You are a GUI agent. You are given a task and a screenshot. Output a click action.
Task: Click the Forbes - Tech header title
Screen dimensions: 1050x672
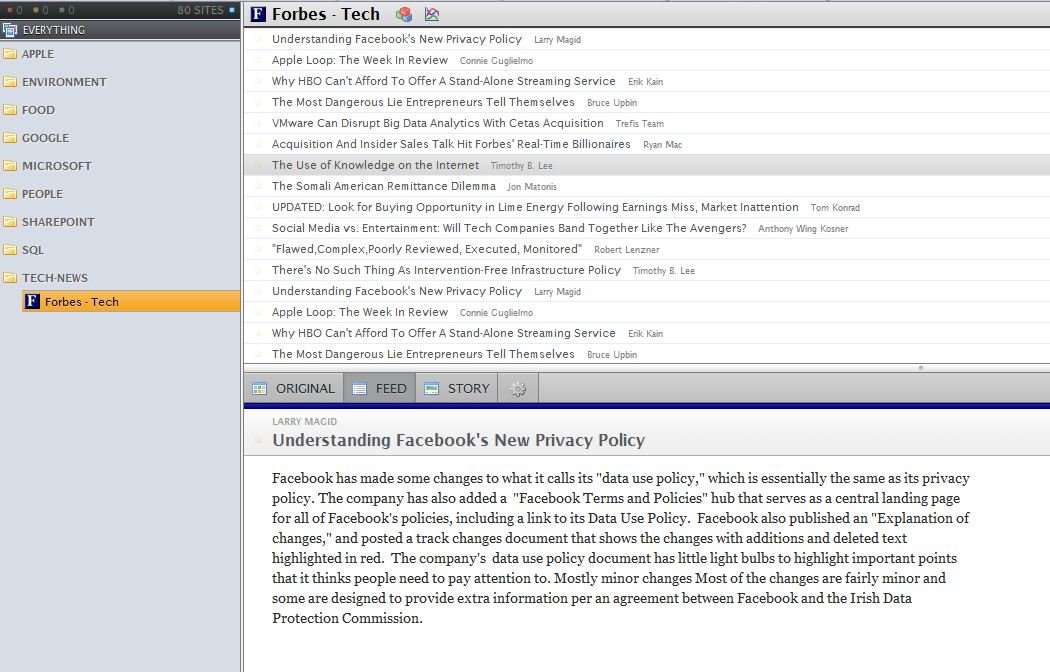pos(325,14)
